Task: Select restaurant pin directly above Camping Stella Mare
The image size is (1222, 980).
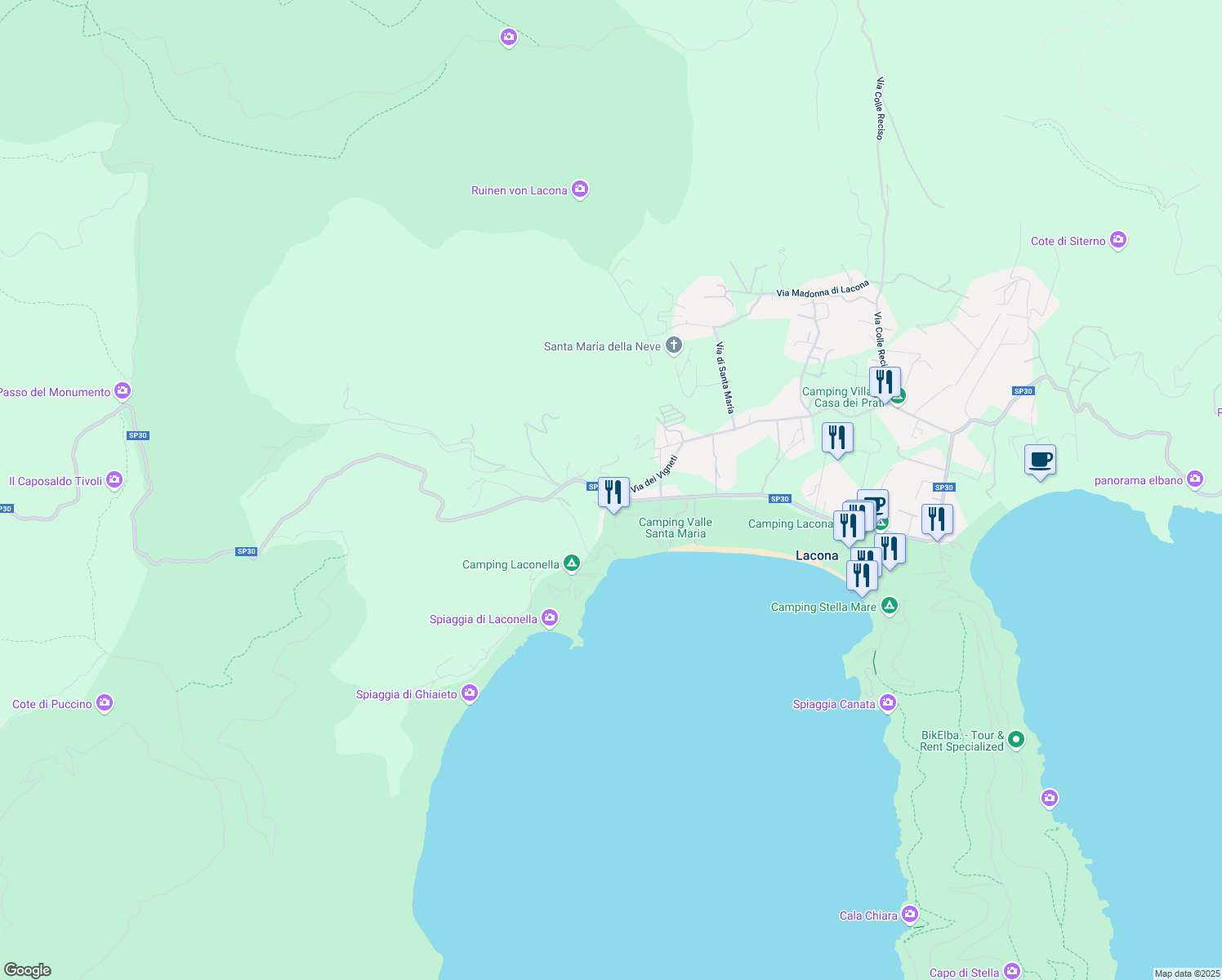Action: pyautogui.click(x=862, y=577)
